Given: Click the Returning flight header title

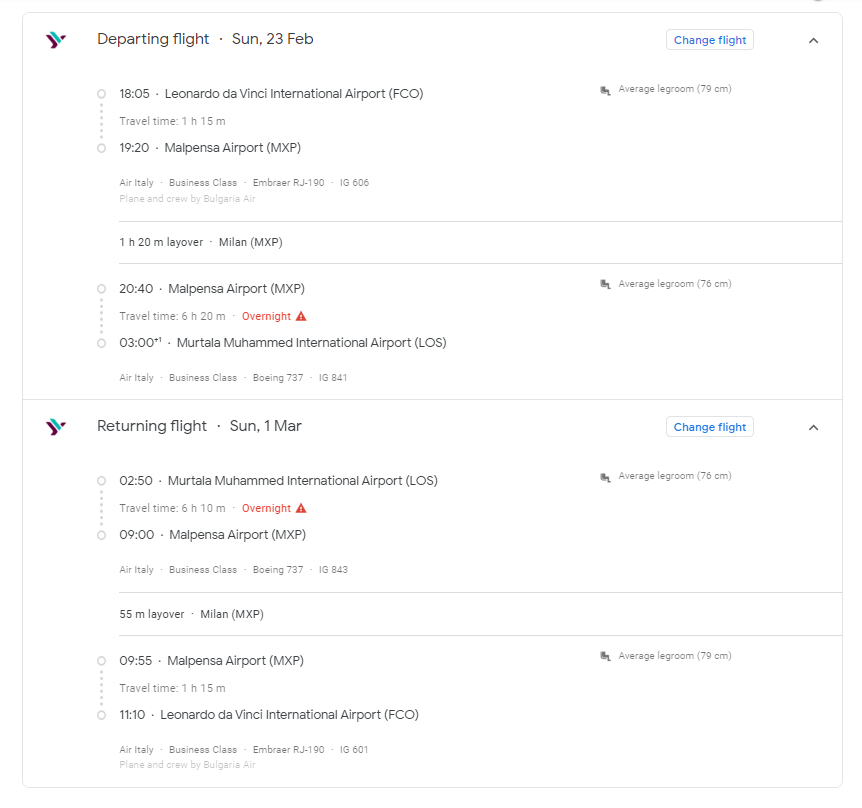Looking at the screenshot, I should [152, 426].
